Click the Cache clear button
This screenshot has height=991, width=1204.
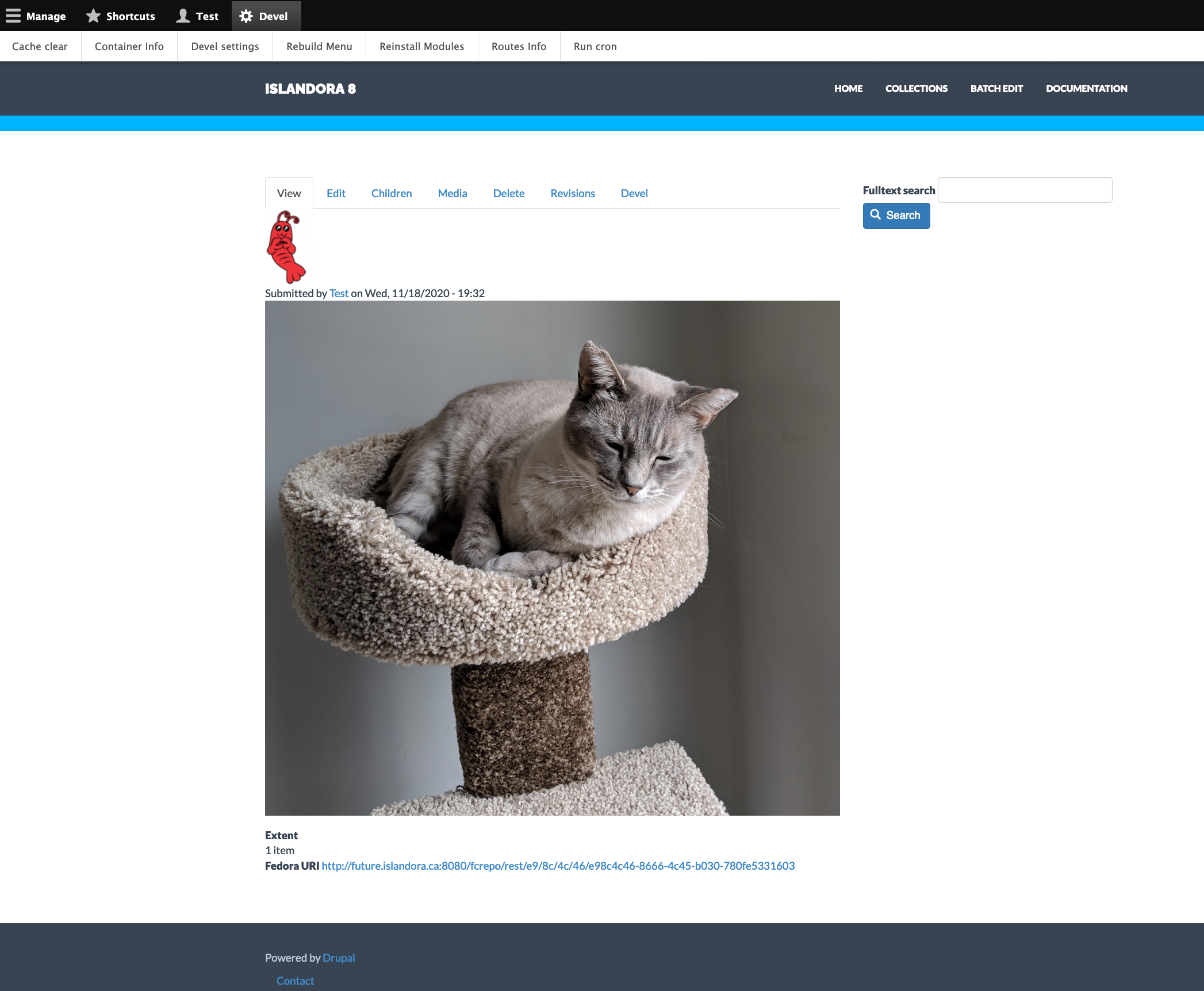[x=40, y=46]
